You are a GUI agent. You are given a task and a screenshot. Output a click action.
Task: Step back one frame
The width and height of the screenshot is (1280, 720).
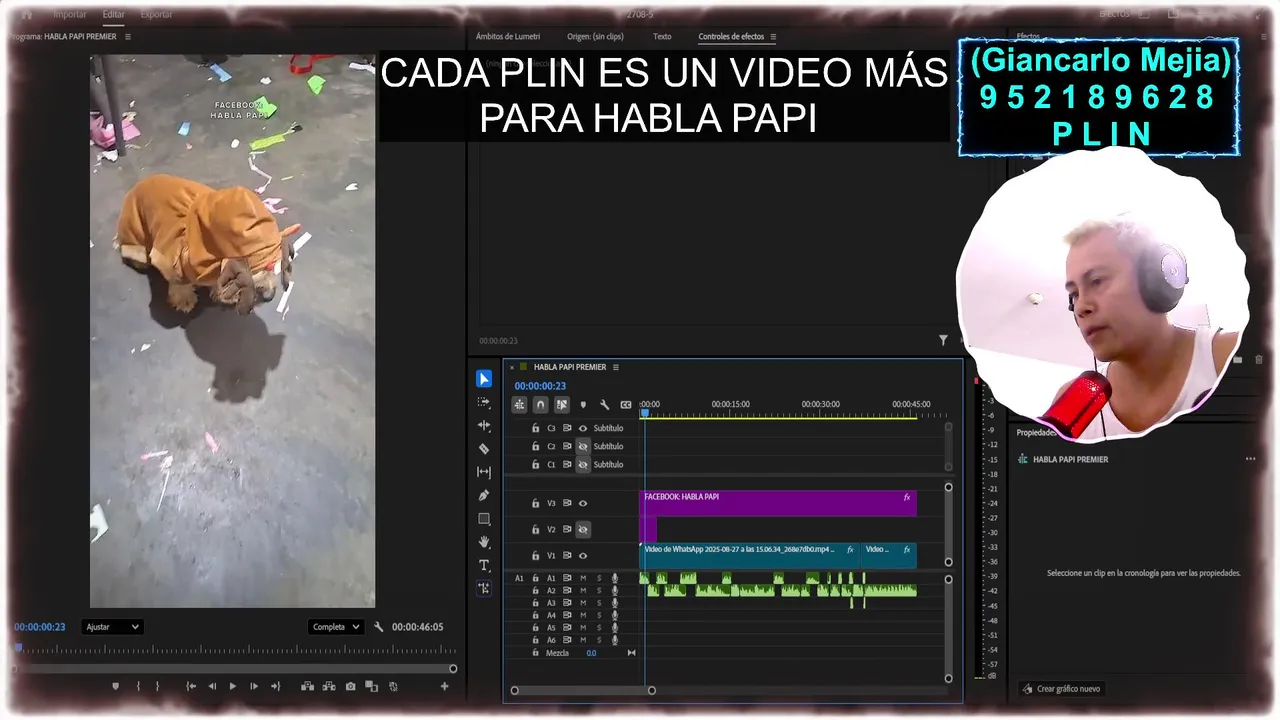(x=212, y=686)
